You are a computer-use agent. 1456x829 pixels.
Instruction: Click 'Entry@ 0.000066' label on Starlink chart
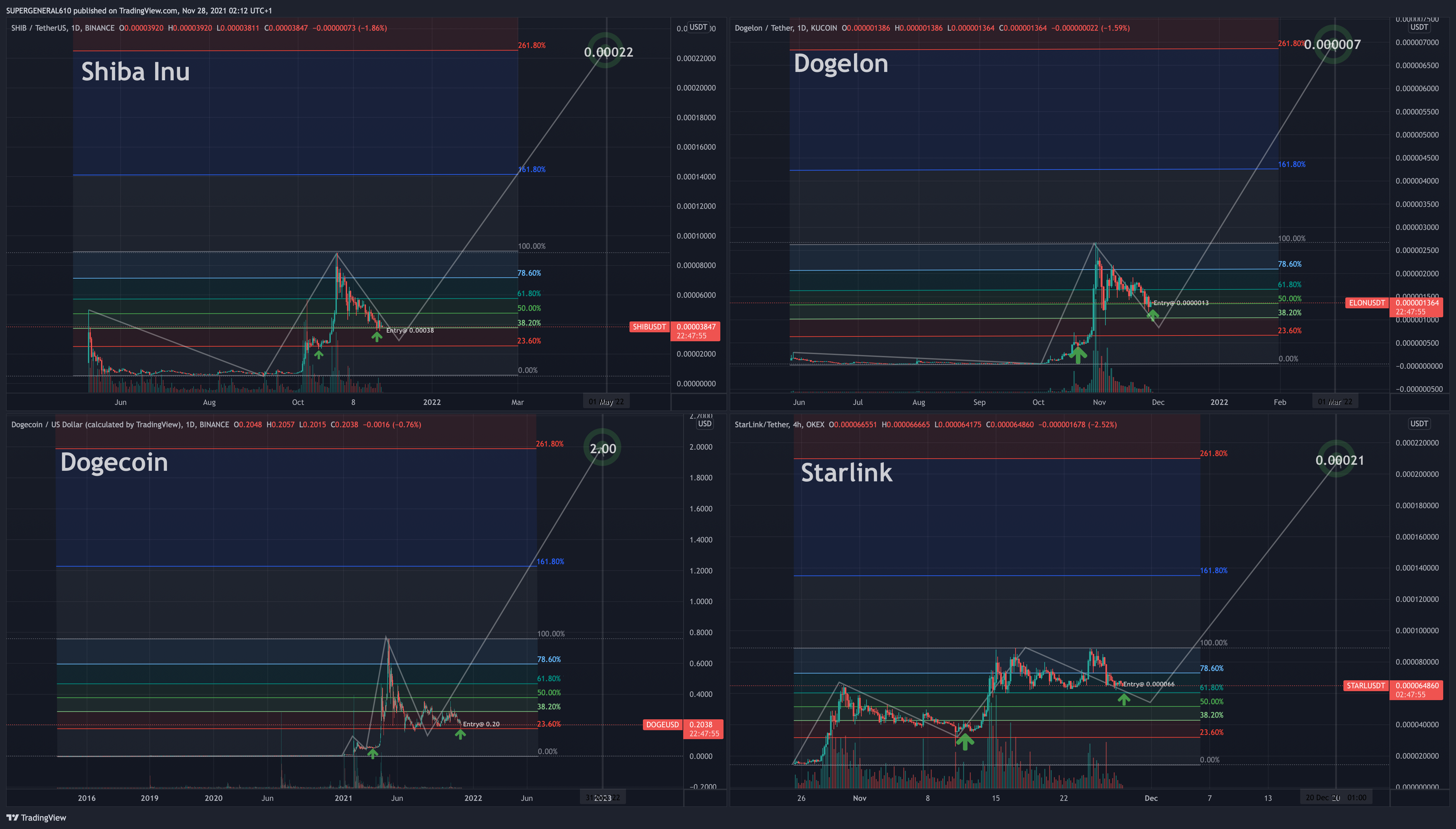pyautogui.click(x=1149, y=684)
